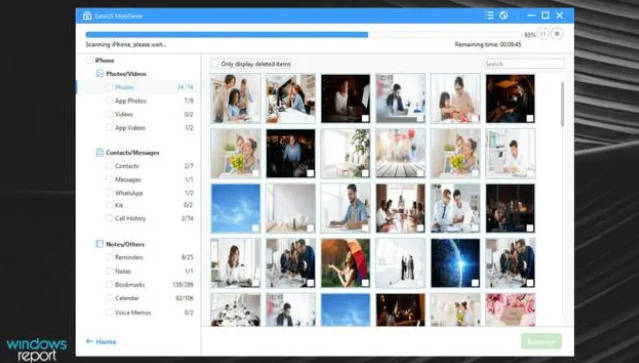
Task: Click the globe language icon
Action: [x=504, y=15]
